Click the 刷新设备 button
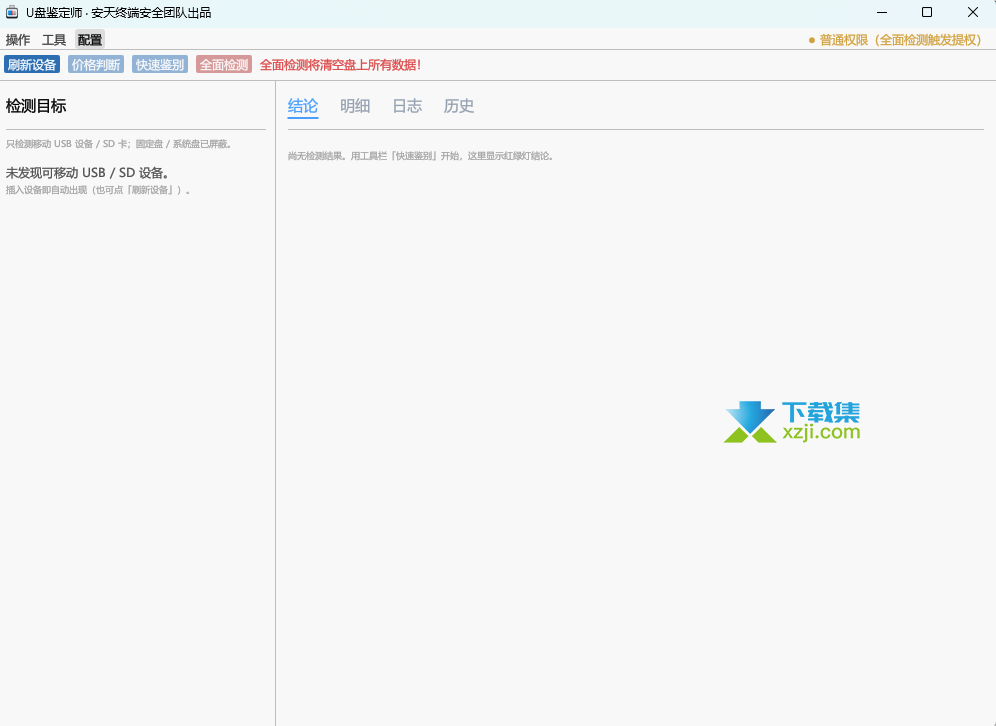The height and width of the screenshot is (726, 996). coord(32,65)
